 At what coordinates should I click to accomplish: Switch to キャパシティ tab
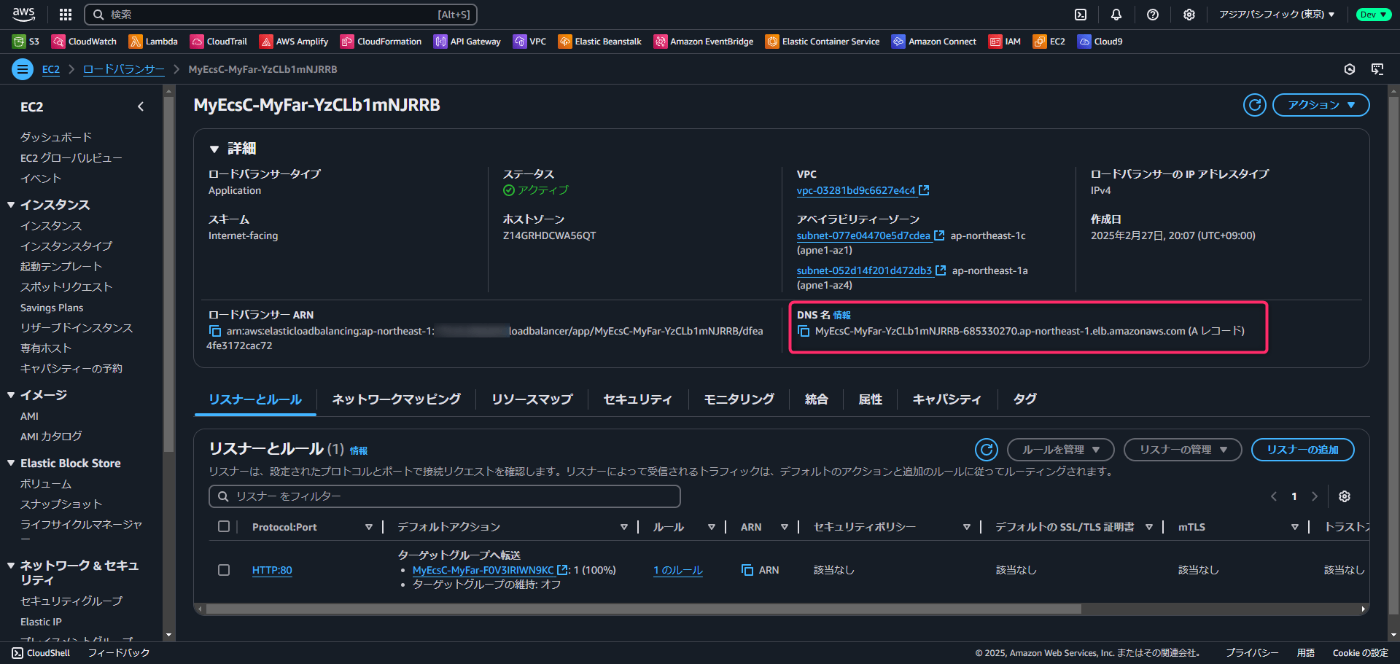947,399
